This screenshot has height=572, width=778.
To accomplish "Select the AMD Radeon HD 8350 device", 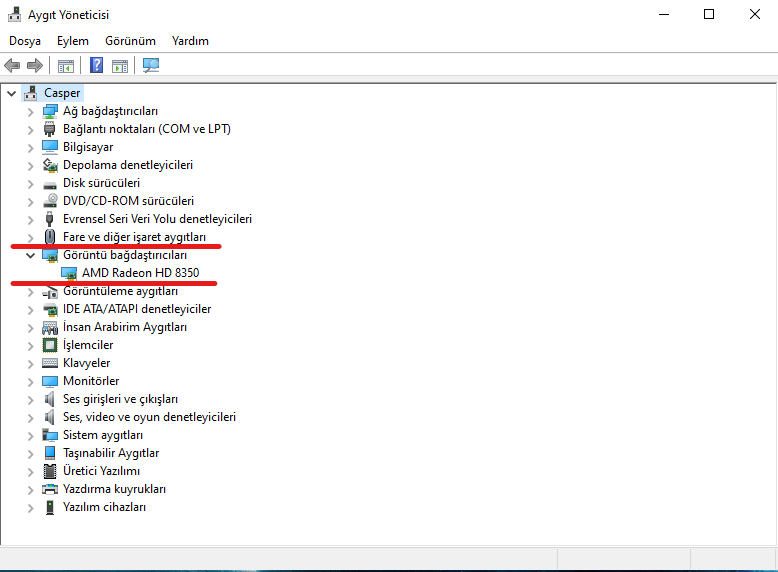I will [140, 273].
